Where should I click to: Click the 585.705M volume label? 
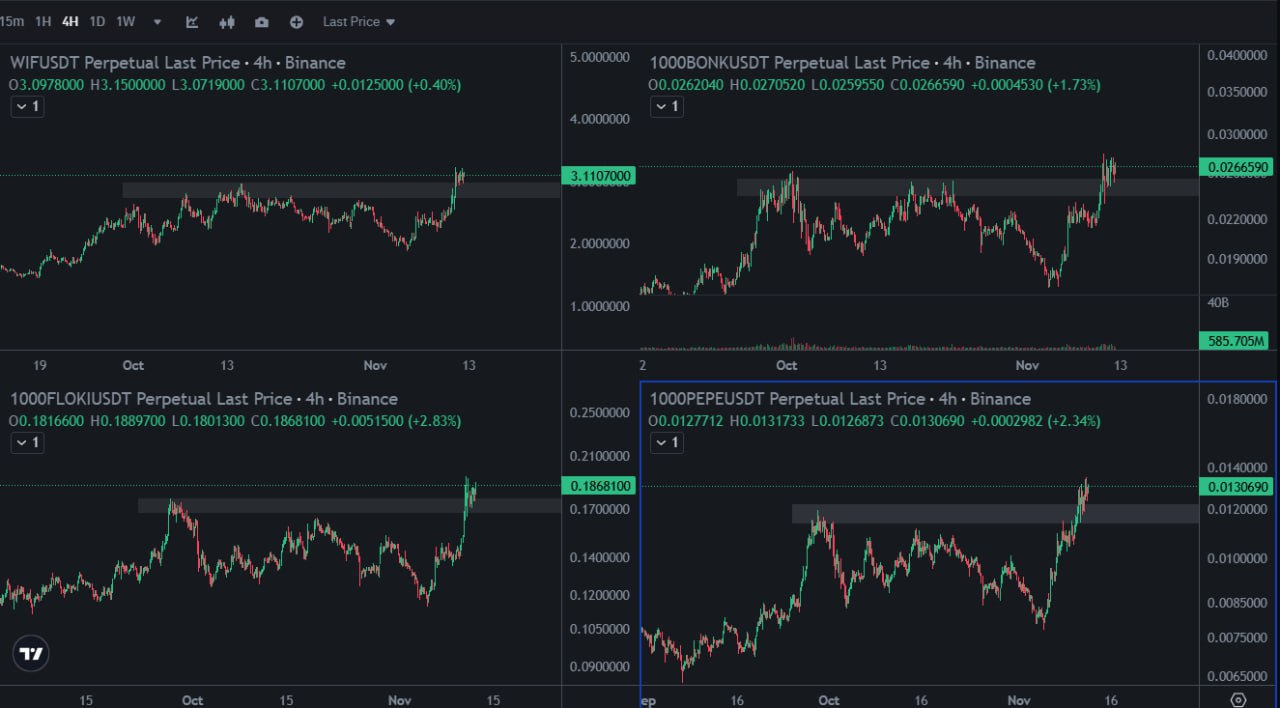tap(1234, 341)
